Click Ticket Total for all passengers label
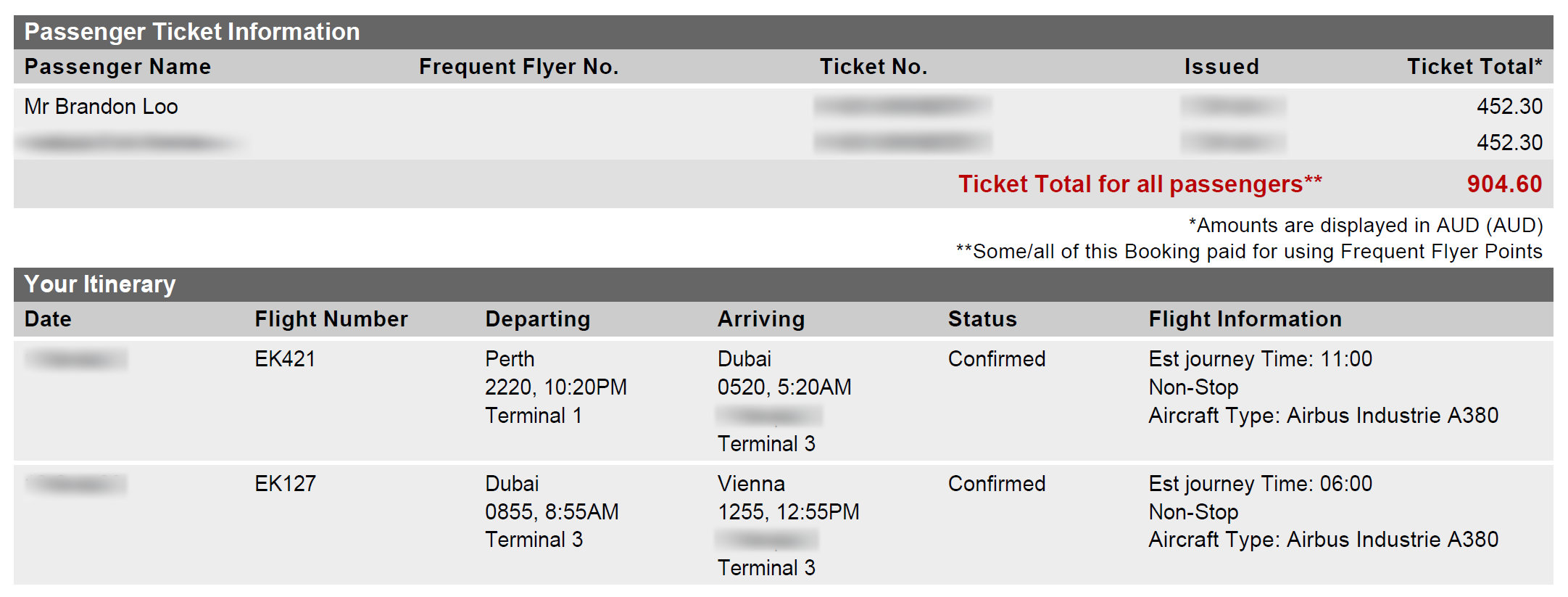This screenshot has width=1568, height=597. (x=1140, y=184)
